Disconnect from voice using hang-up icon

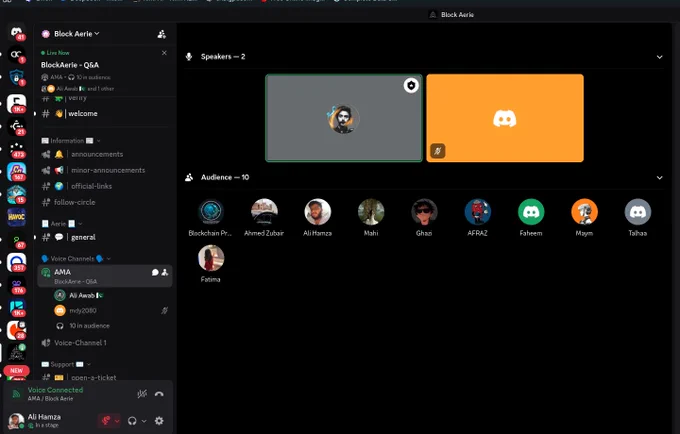coord(159,394)
